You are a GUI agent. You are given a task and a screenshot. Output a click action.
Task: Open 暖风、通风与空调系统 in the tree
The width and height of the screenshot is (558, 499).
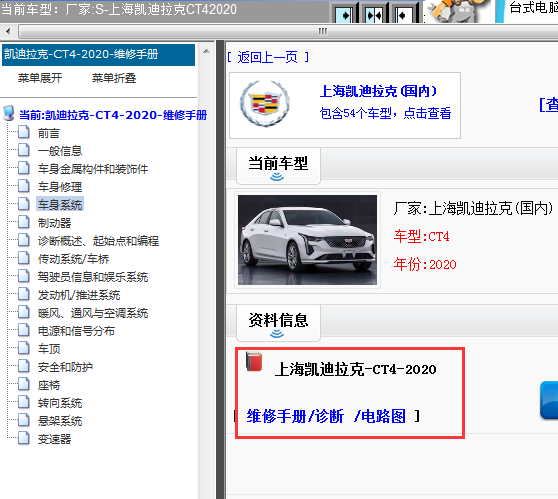point(93,313)
